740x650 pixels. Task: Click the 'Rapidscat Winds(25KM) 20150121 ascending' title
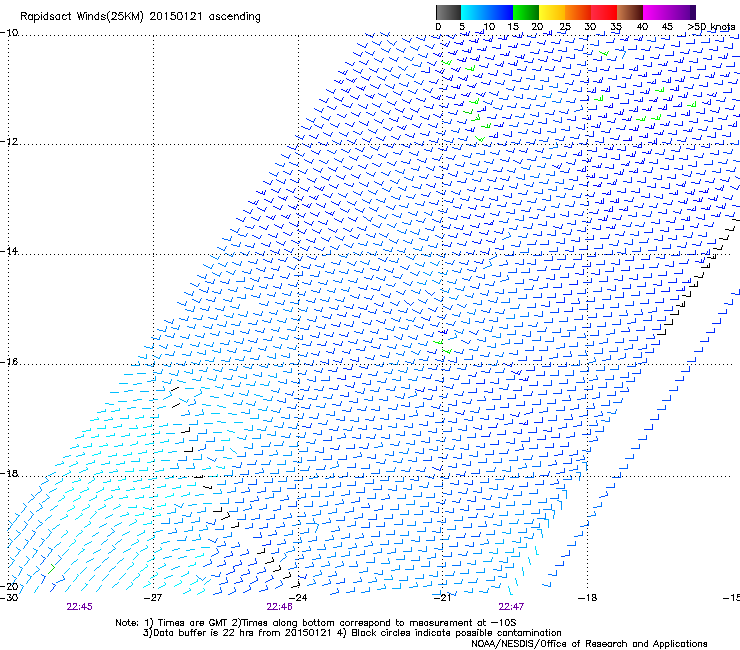(x=140, y=17)
